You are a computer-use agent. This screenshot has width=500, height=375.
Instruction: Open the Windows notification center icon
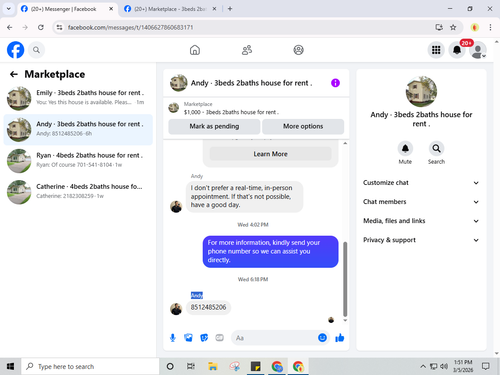pos(486,366)
